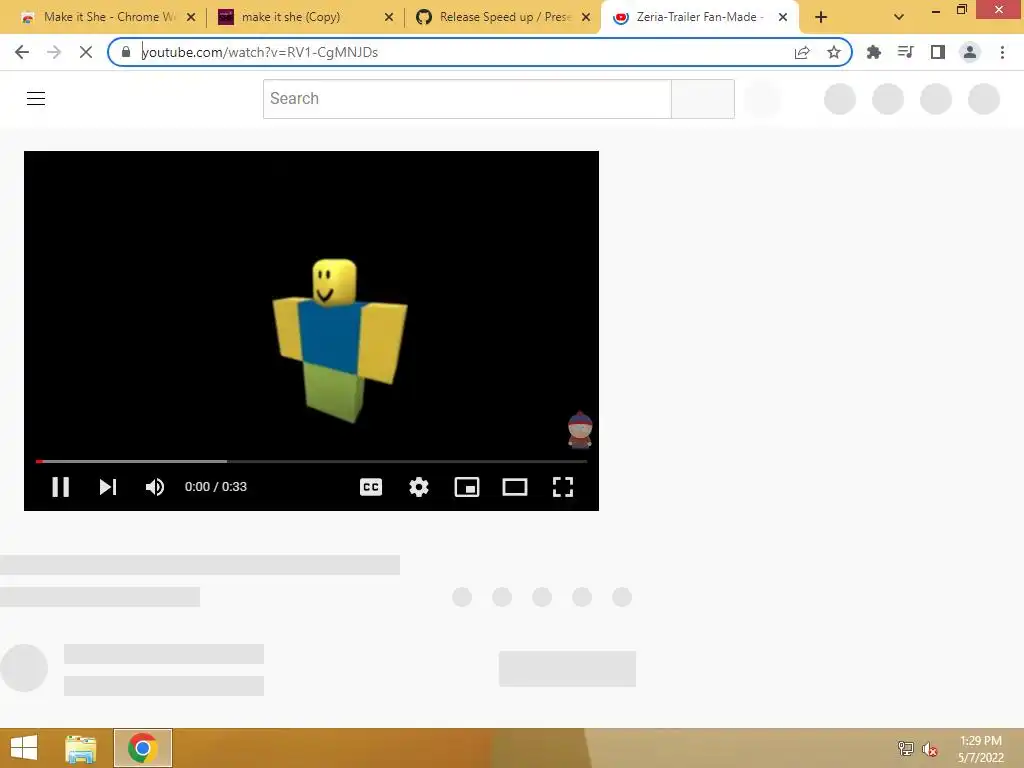Mute the video volume speaker icon
The image size is (1024, 768).
pyautogui.click(x=155, y=487)
